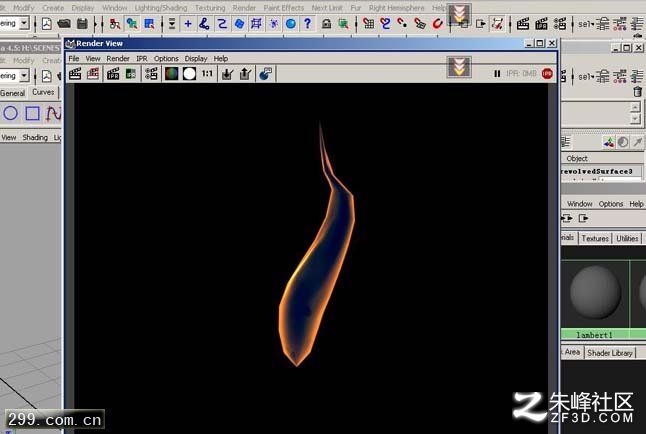
Task: Select by hierarchy mode icon
Action: [x=115, y=24]
